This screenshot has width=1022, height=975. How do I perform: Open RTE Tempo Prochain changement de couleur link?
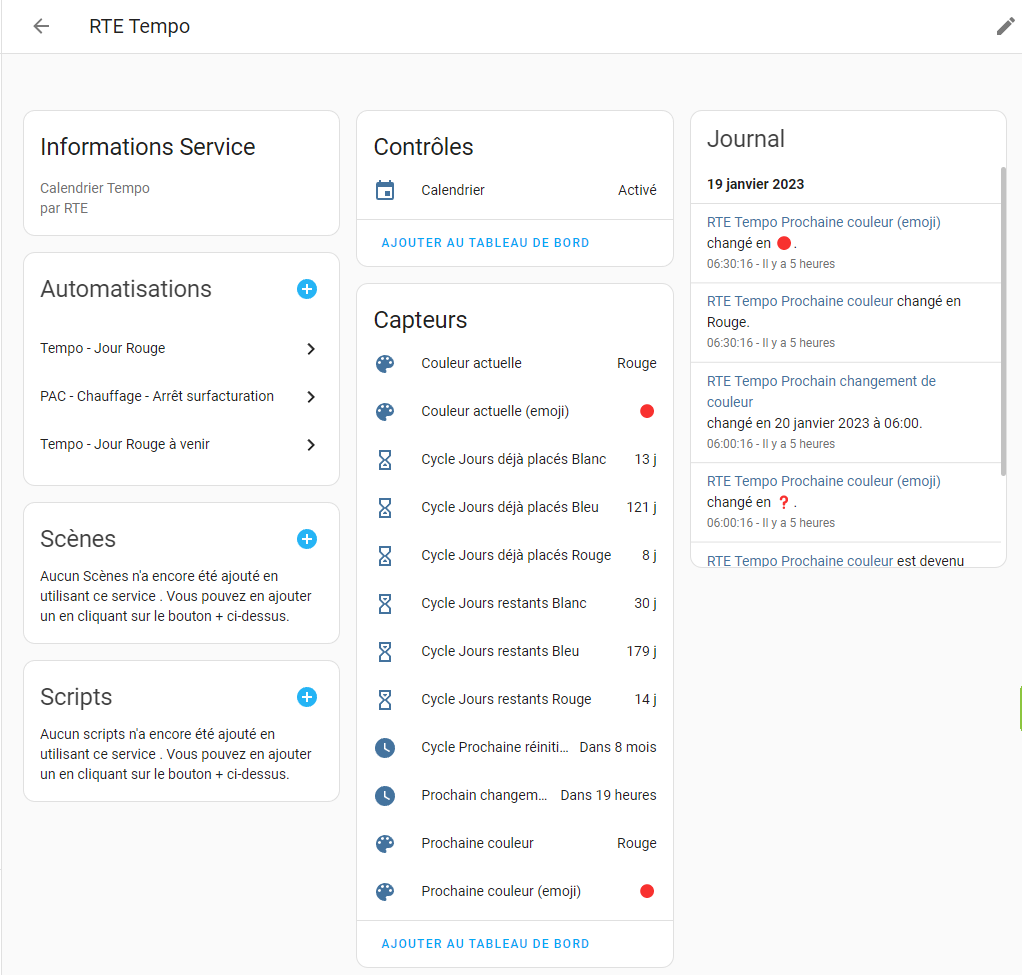[x=821, y=391]
